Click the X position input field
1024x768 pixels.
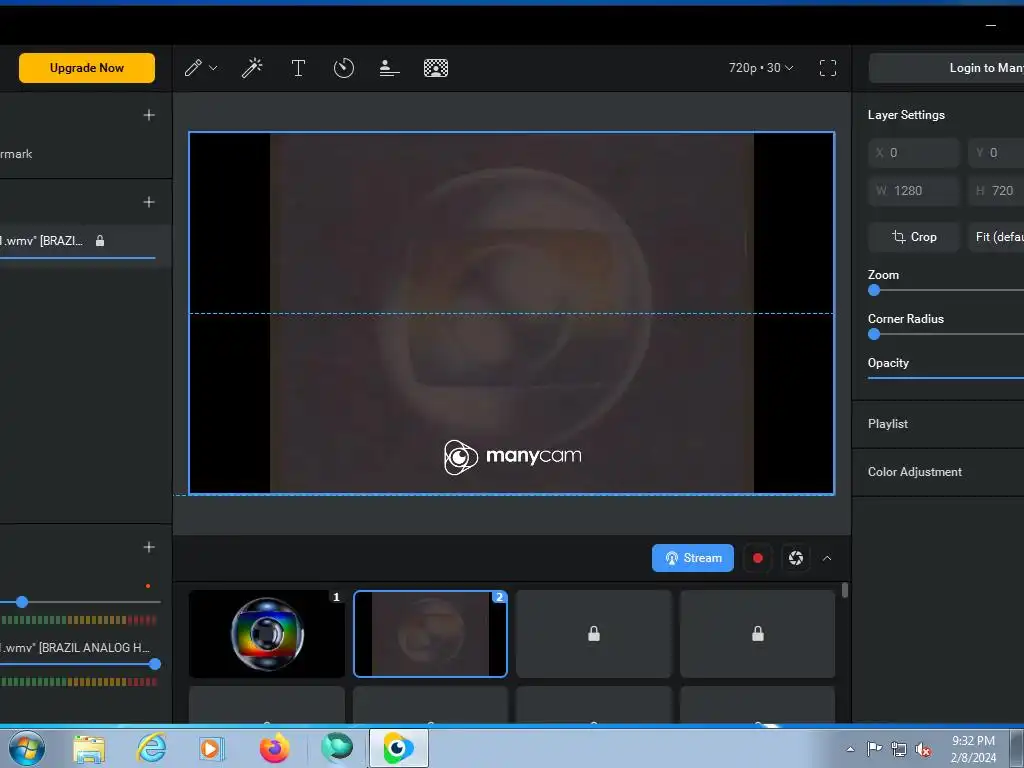pos(914,153)
